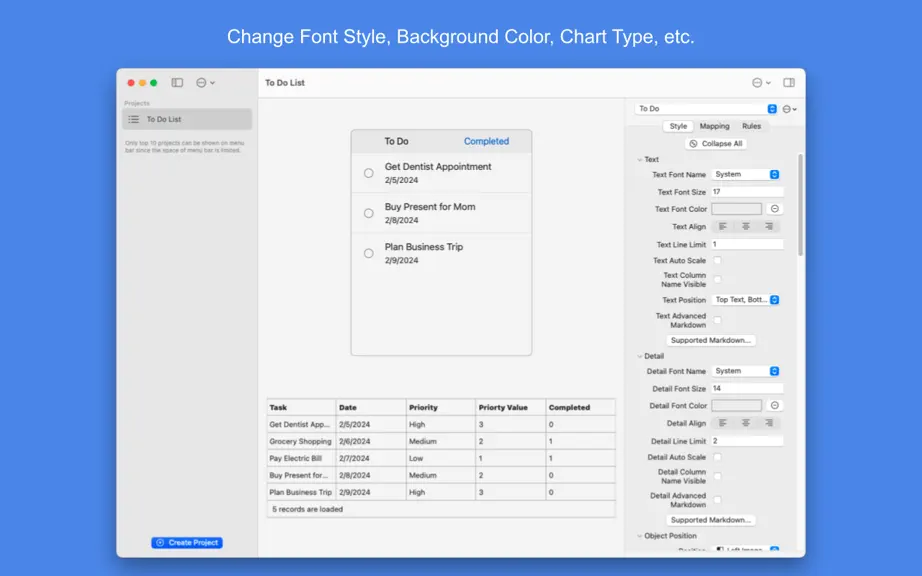Click the Text Font Size field
922x576 pixels.
click(x=747, y=192)
